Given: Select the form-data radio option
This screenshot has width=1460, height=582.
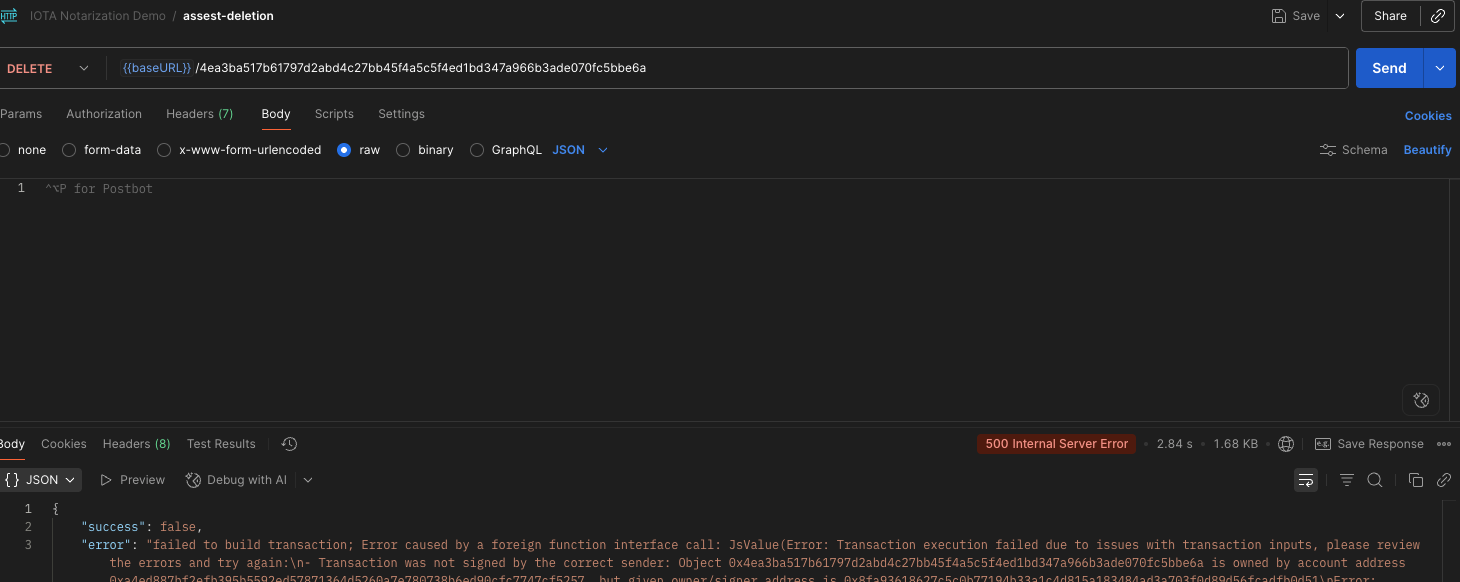Looking at the screenshot, I should pyautogui.click(x=69, y=150).
